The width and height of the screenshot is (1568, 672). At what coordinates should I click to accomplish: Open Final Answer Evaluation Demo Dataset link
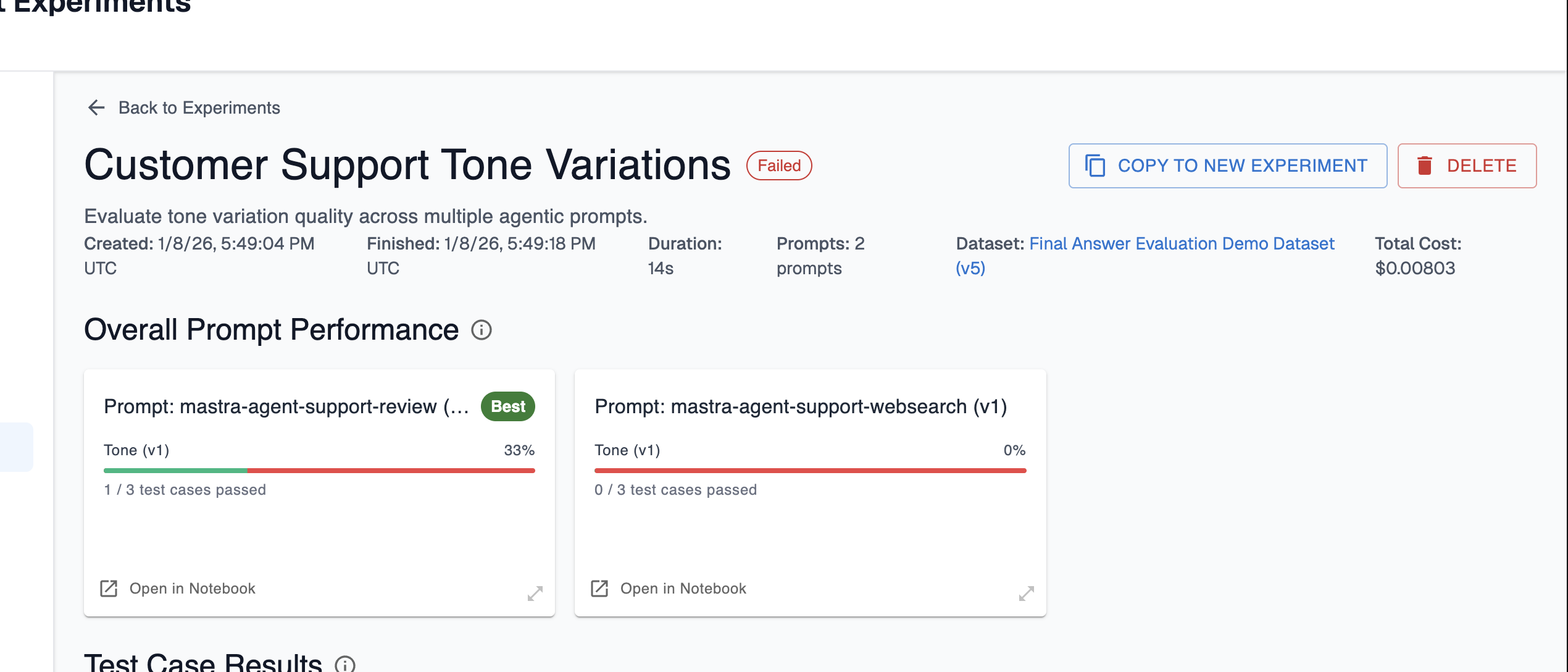tap(1182, 244)
